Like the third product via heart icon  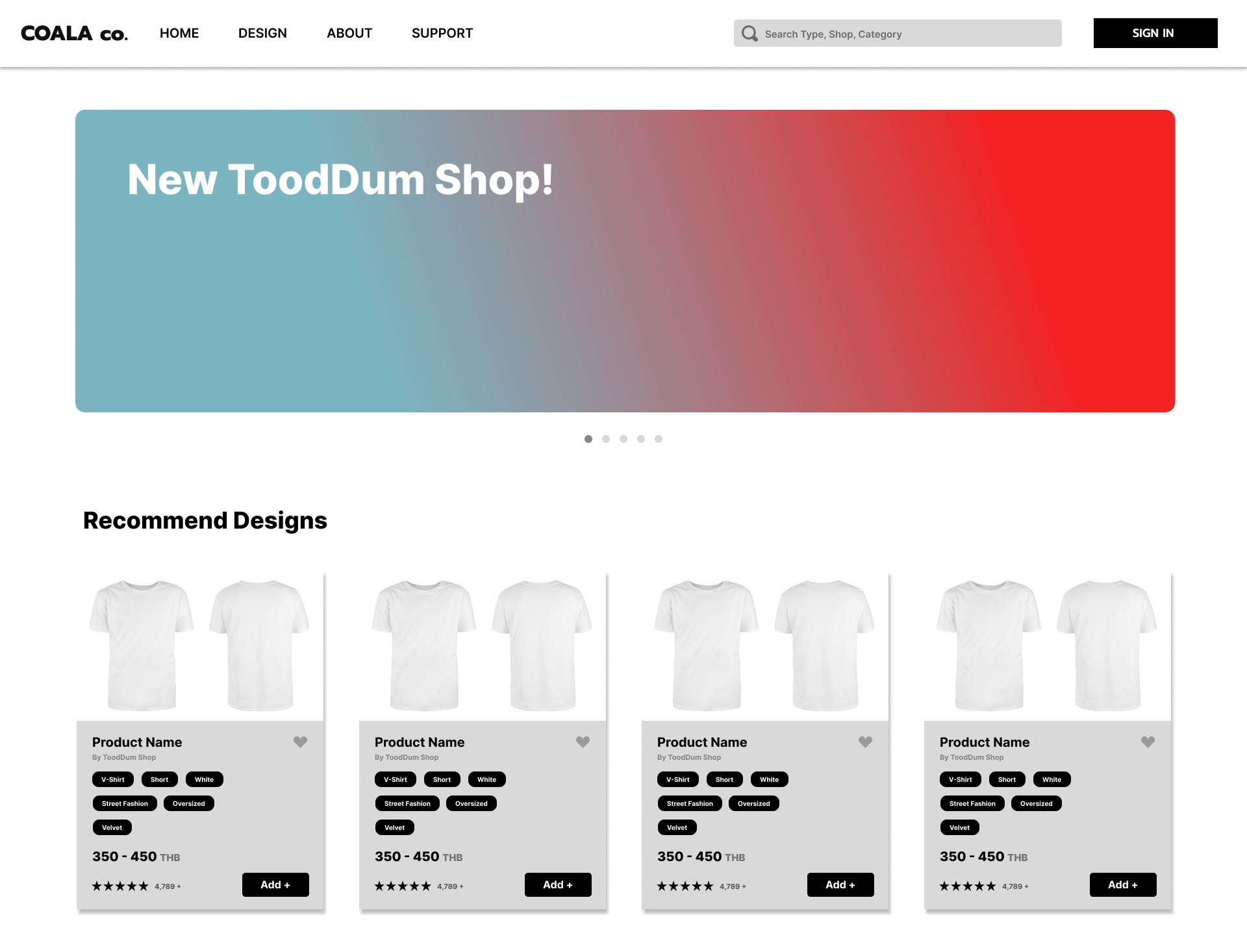[865, 742]
